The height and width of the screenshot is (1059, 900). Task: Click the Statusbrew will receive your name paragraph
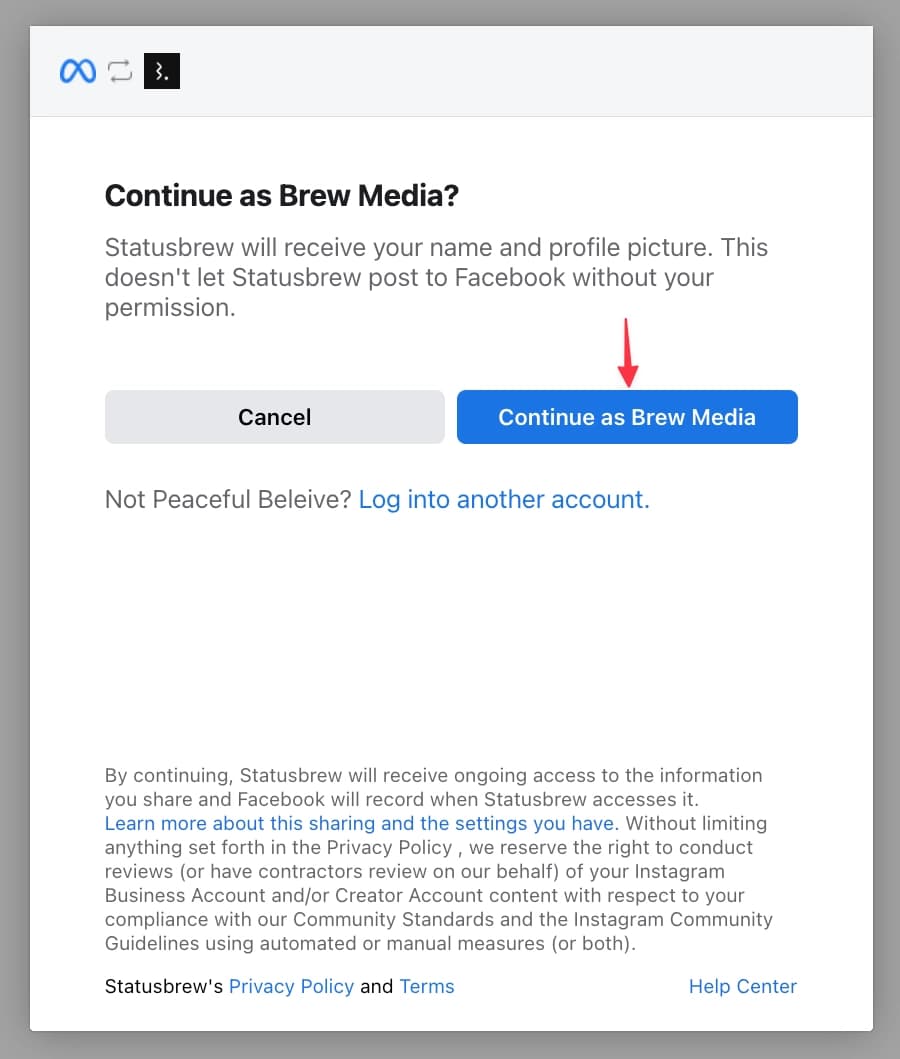(436, 278)
